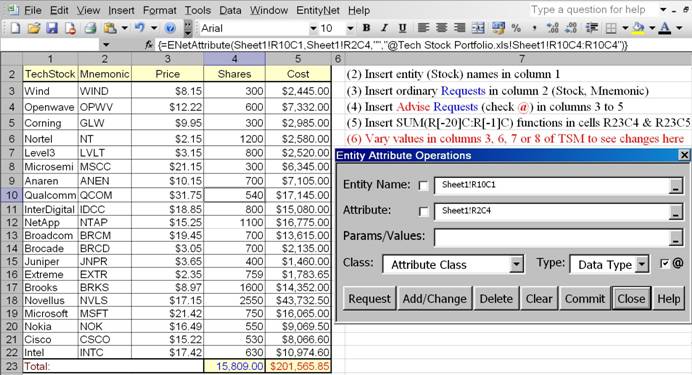Click Attribute range selector button
The height and width of the screenshot is (375, 692).
coord(675,212)
